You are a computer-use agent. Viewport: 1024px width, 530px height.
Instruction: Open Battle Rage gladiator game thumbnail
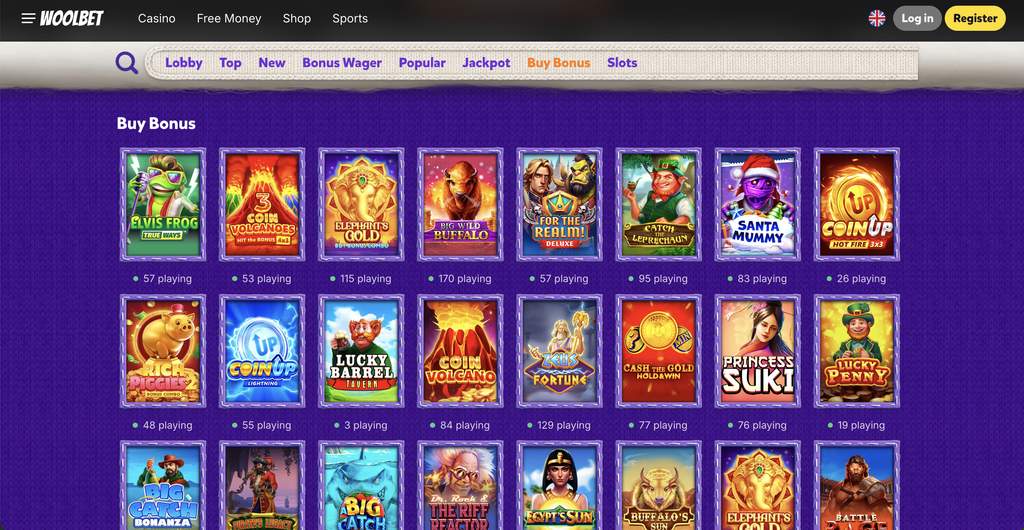857,486
